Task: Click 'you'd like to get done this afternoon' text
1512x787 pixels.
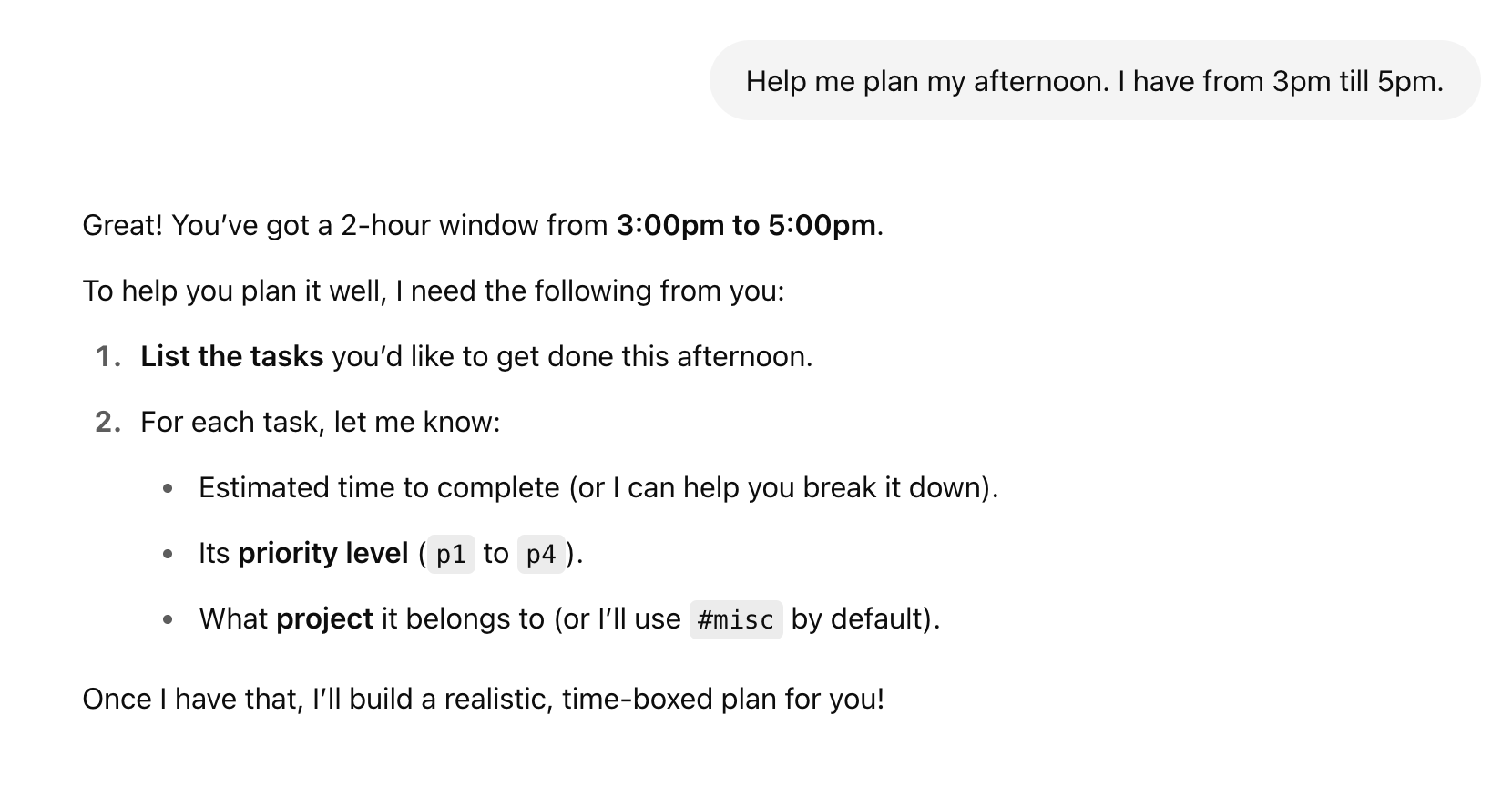Action: [x=572, y=356]
